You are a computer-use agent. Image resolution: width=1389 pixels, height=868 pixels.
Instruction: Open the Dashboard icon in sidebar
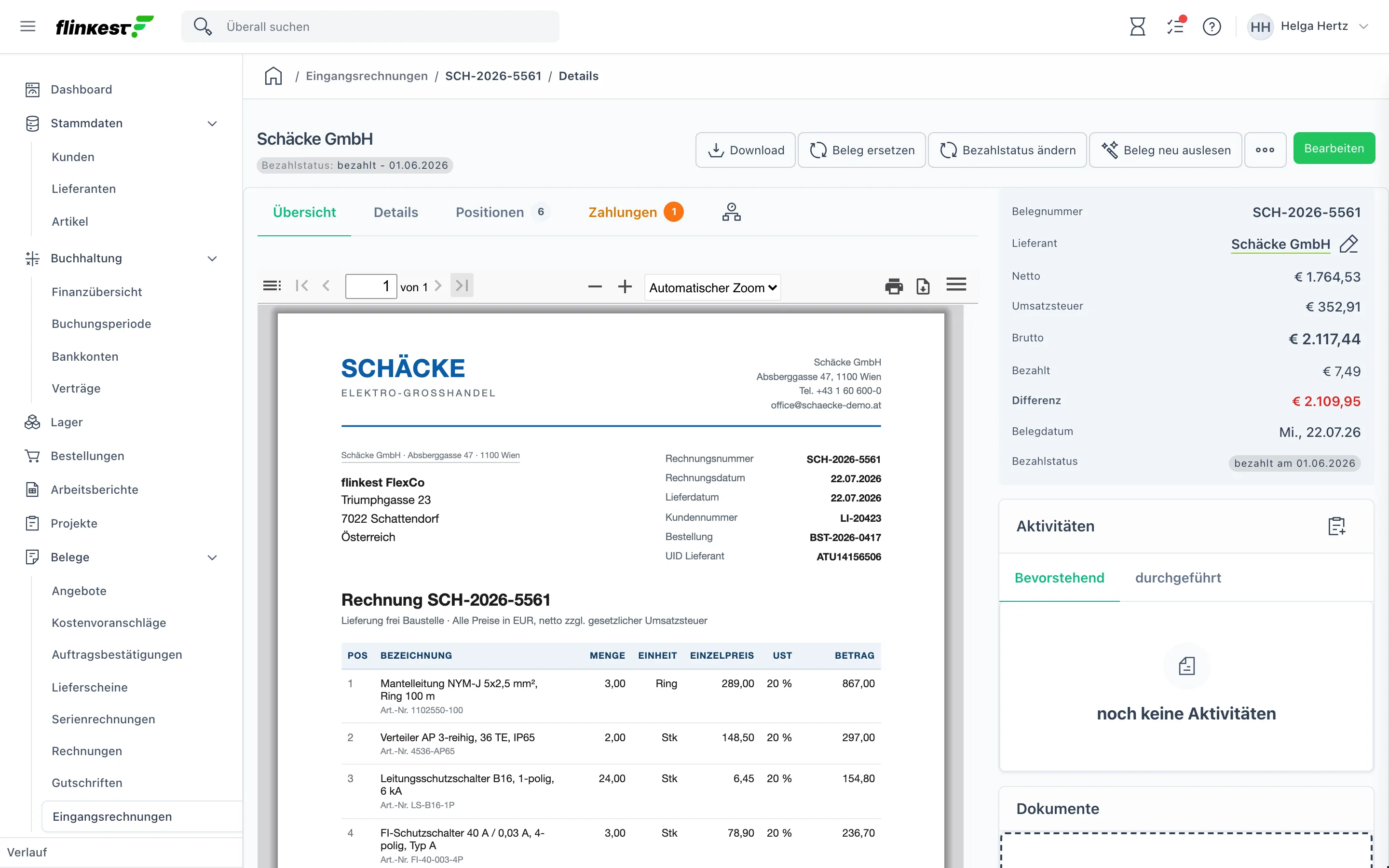[32, 90]
